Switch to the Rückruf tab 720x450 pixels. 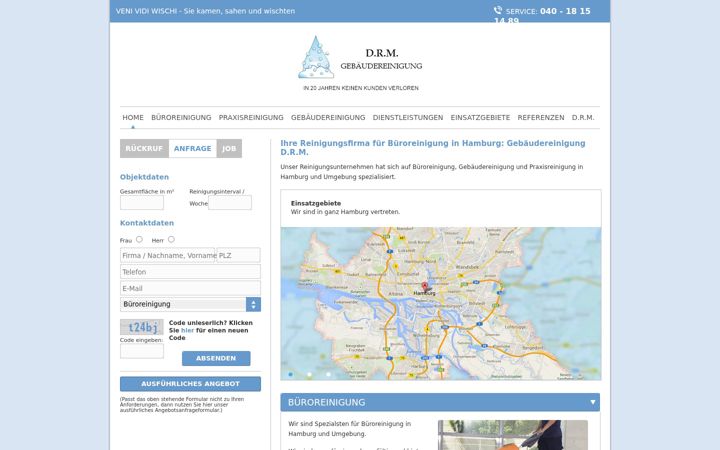(144, 148)
